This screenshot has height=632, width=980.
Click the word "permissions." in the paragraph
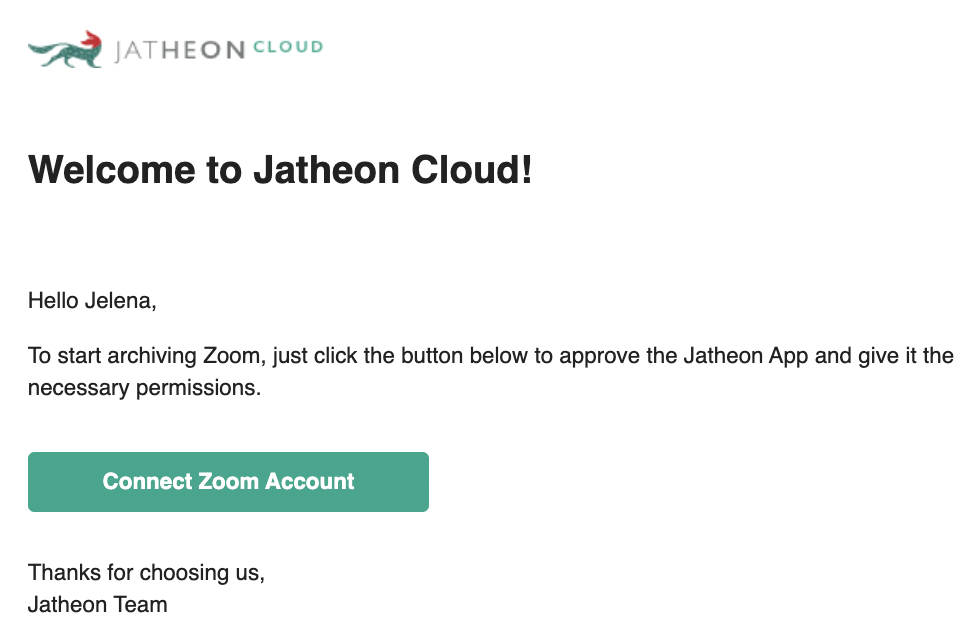pyautogui.click(x=198, y=388)
